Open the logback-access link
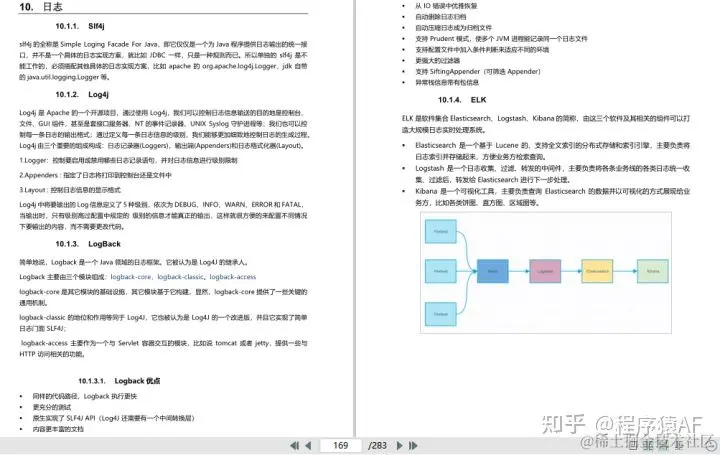 pos(233,277)
